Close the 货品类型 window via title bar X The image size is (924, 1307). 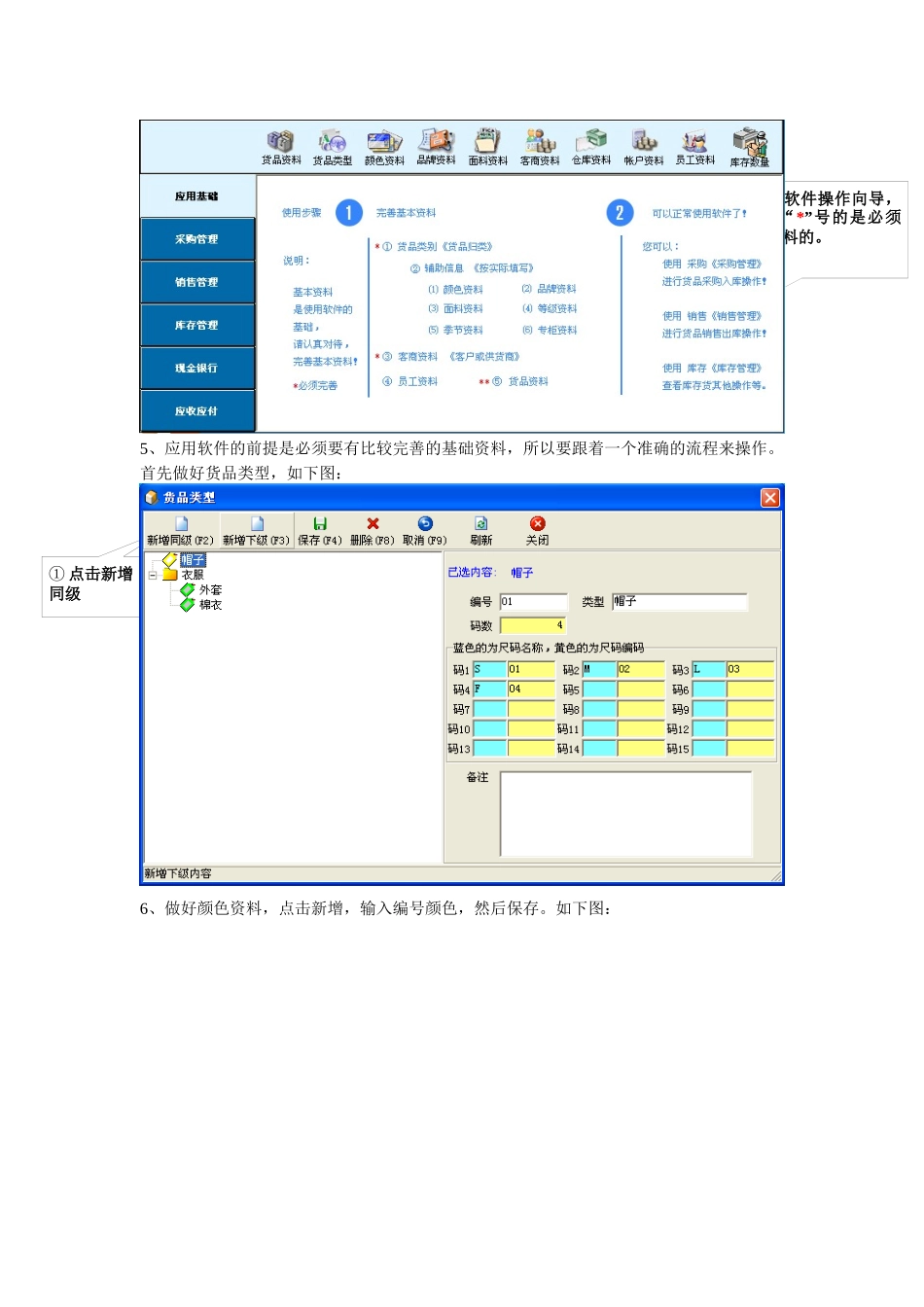coord(770,498)
